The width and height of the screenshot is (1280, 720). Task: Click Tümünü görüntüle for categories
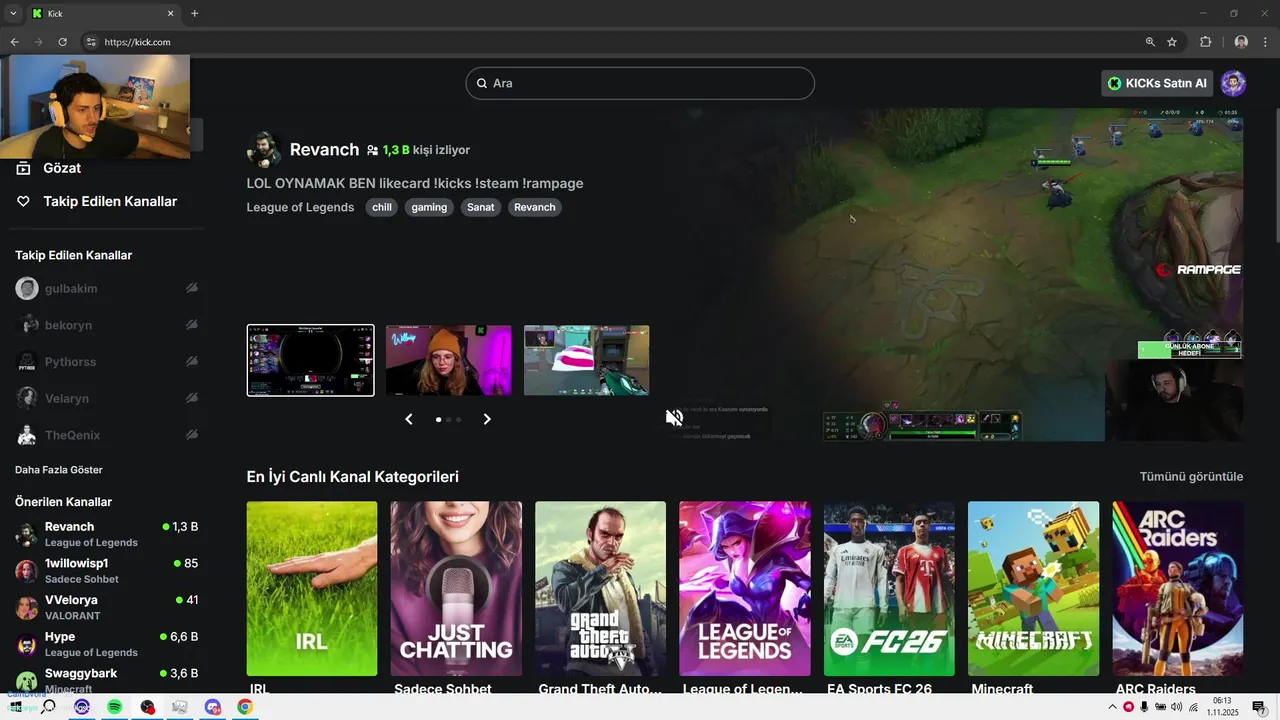pyautogui.click(x=1191, y=477)
